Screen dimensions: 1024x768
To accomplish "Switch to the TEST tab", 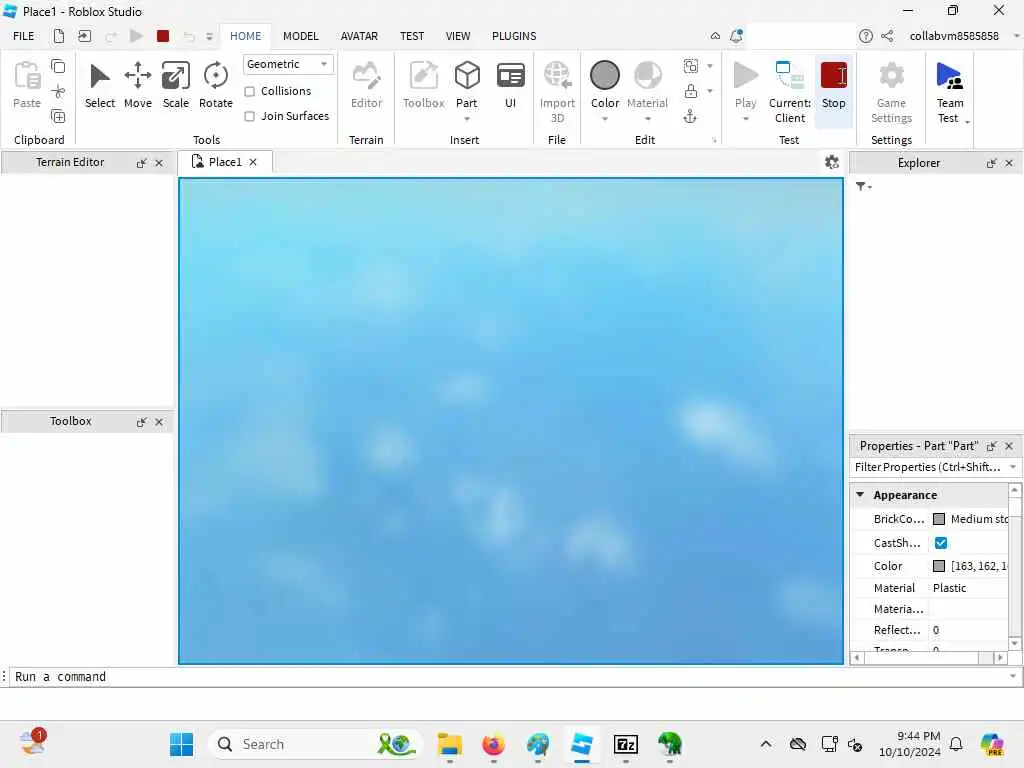I will (x=412, y=36).
